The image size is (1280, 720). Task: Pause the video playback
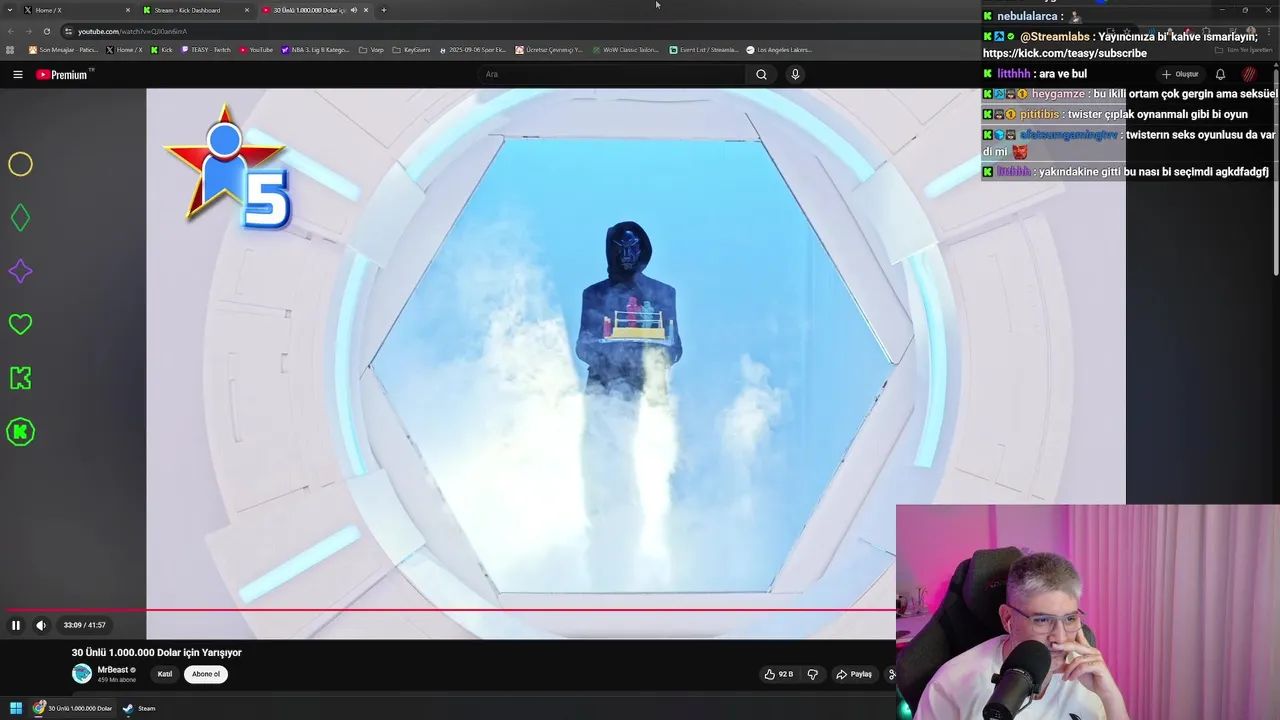pyautogui.click(x=16, y=625)
